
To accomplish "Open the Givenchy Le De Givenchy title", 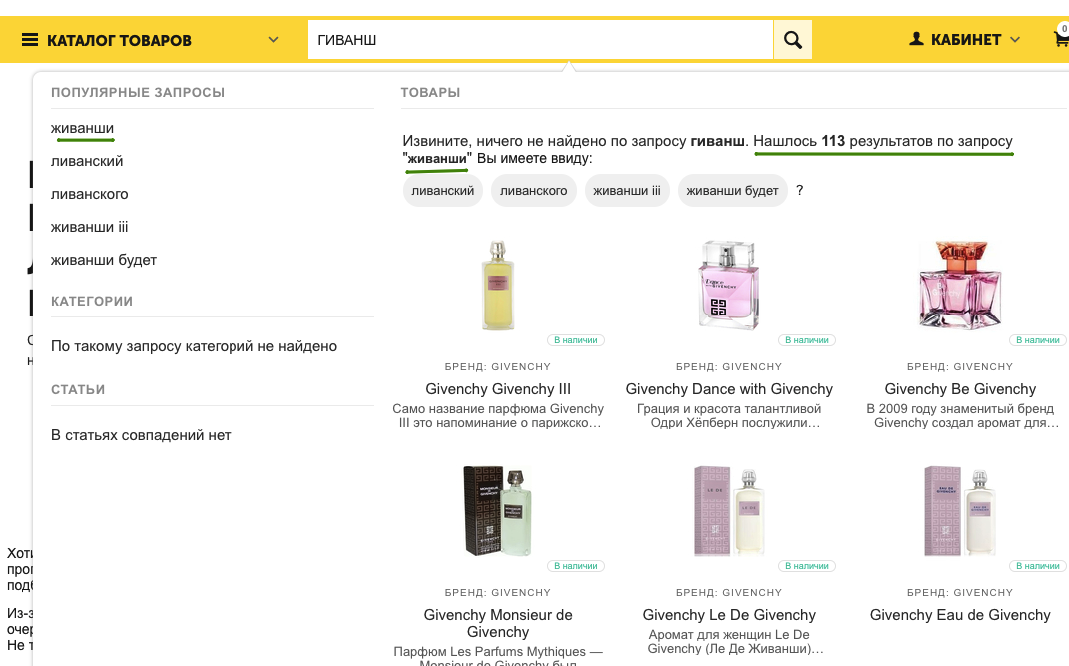I will [729, 615].
